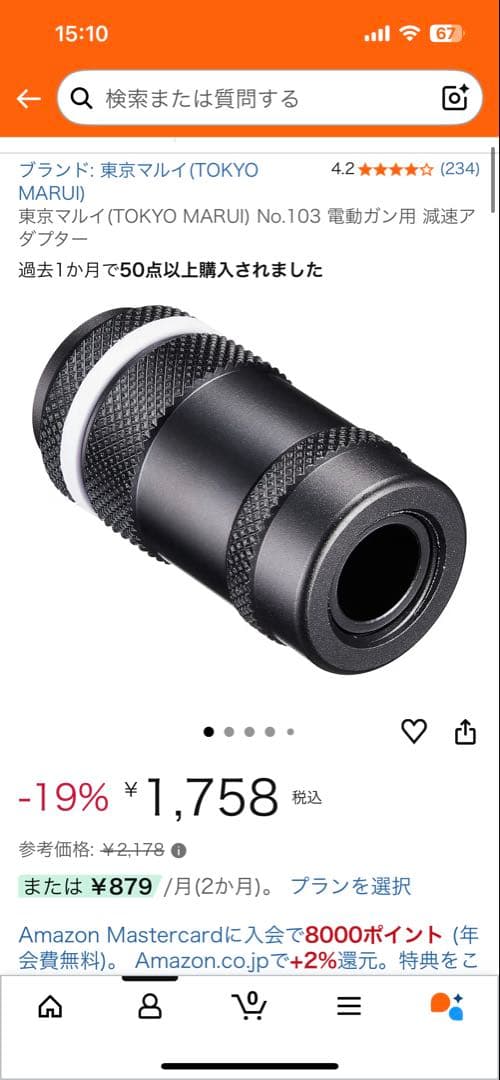The height and width of the screenshot is (1080, 500).
Task: Tap the search magnifier icon
Action: 82,98
